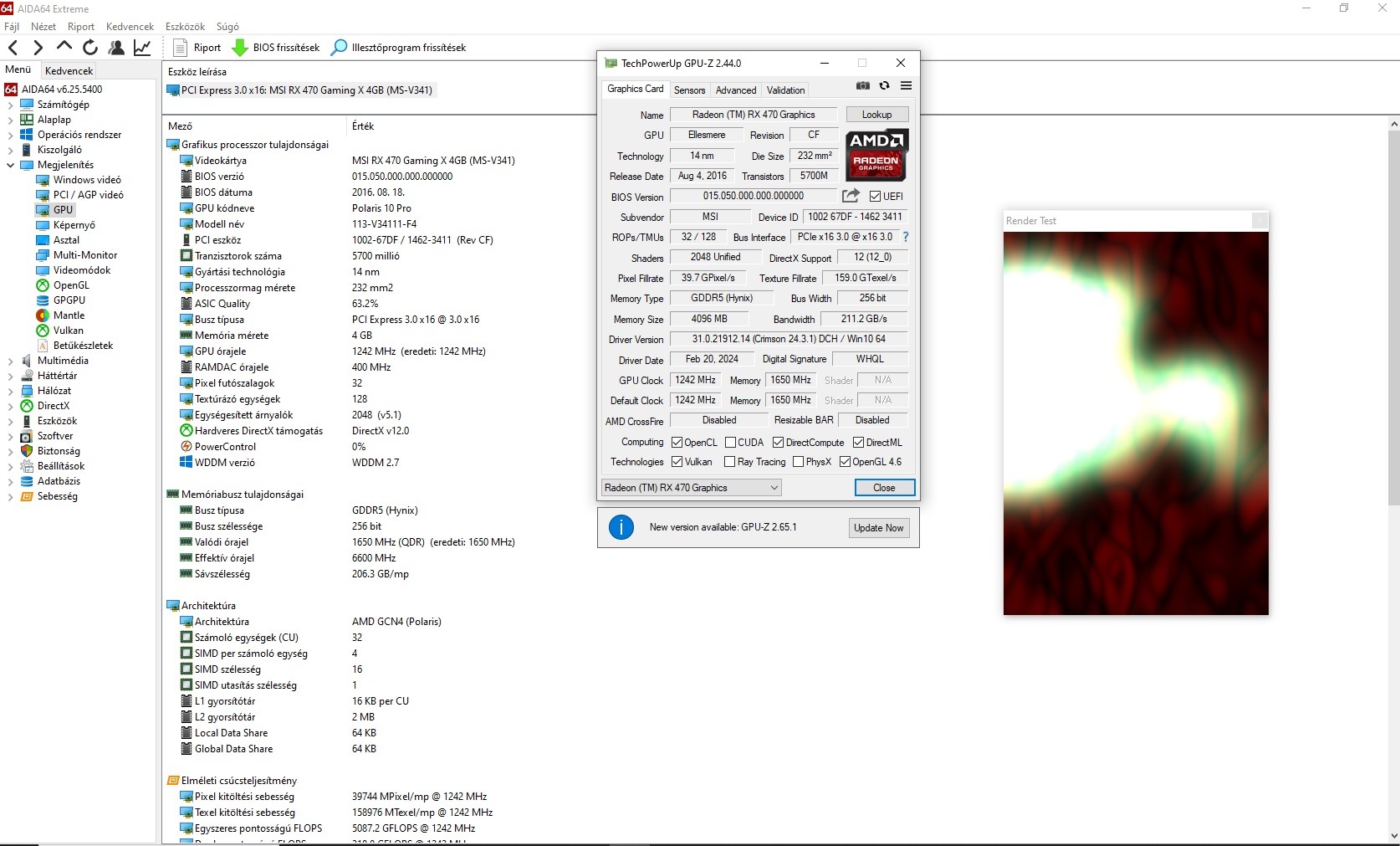Toggle the Ray Tracing checkbox

(x=730, y=462)
